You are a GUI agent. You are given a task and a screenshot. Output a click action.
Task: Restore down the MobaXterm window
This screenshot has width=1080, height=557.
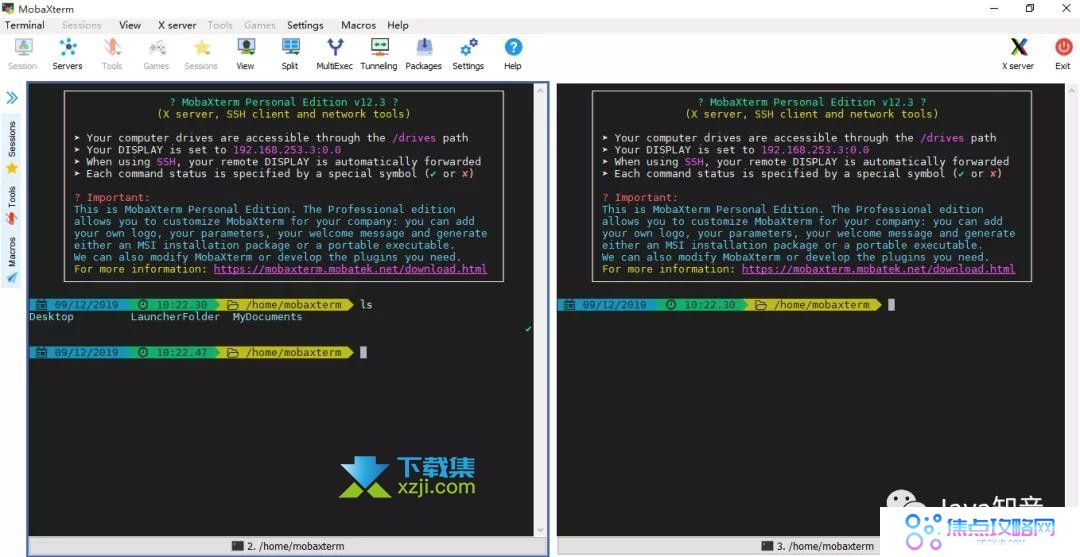click(1030, 9)
